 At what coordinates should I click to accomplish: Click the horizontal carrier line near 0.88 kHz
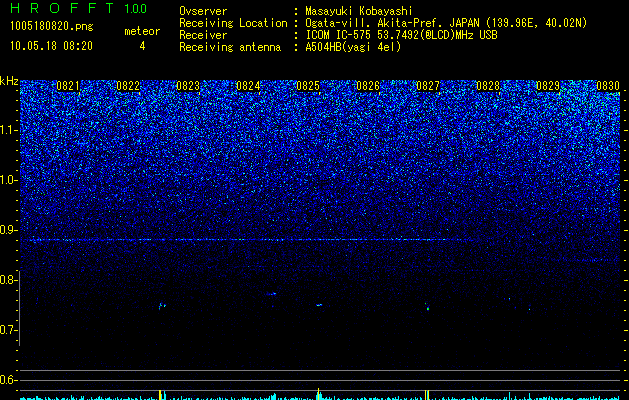[x=249, y=240]
